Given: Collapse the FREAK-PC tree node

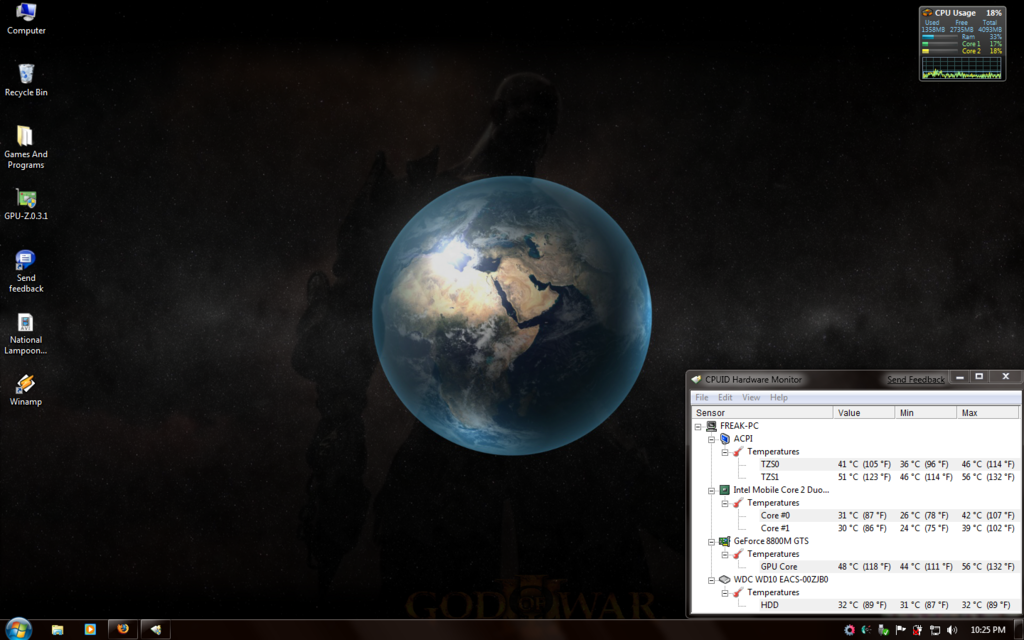Looking at the screenshot, I should coord(698,426).
